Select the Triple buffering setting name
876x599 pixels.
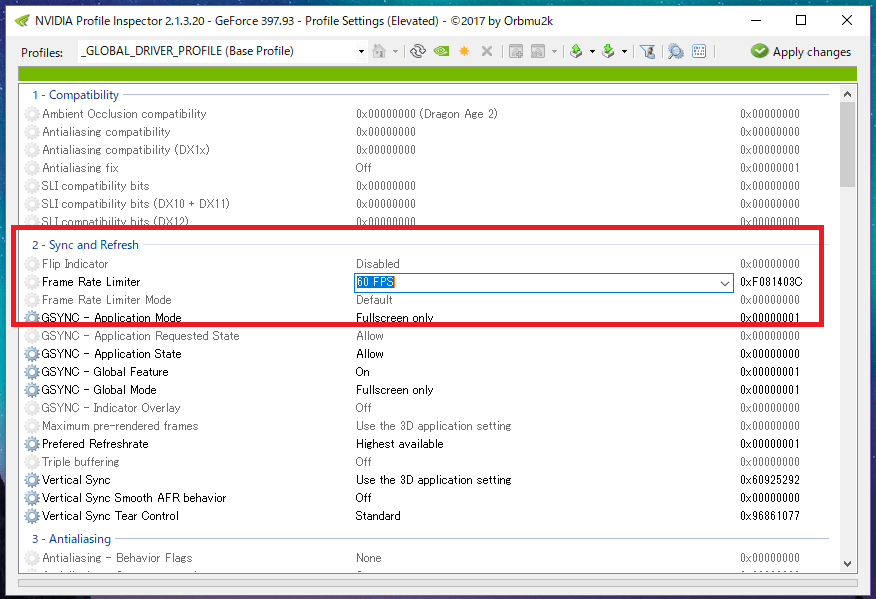pyautogui.click(x=80, y=462)
